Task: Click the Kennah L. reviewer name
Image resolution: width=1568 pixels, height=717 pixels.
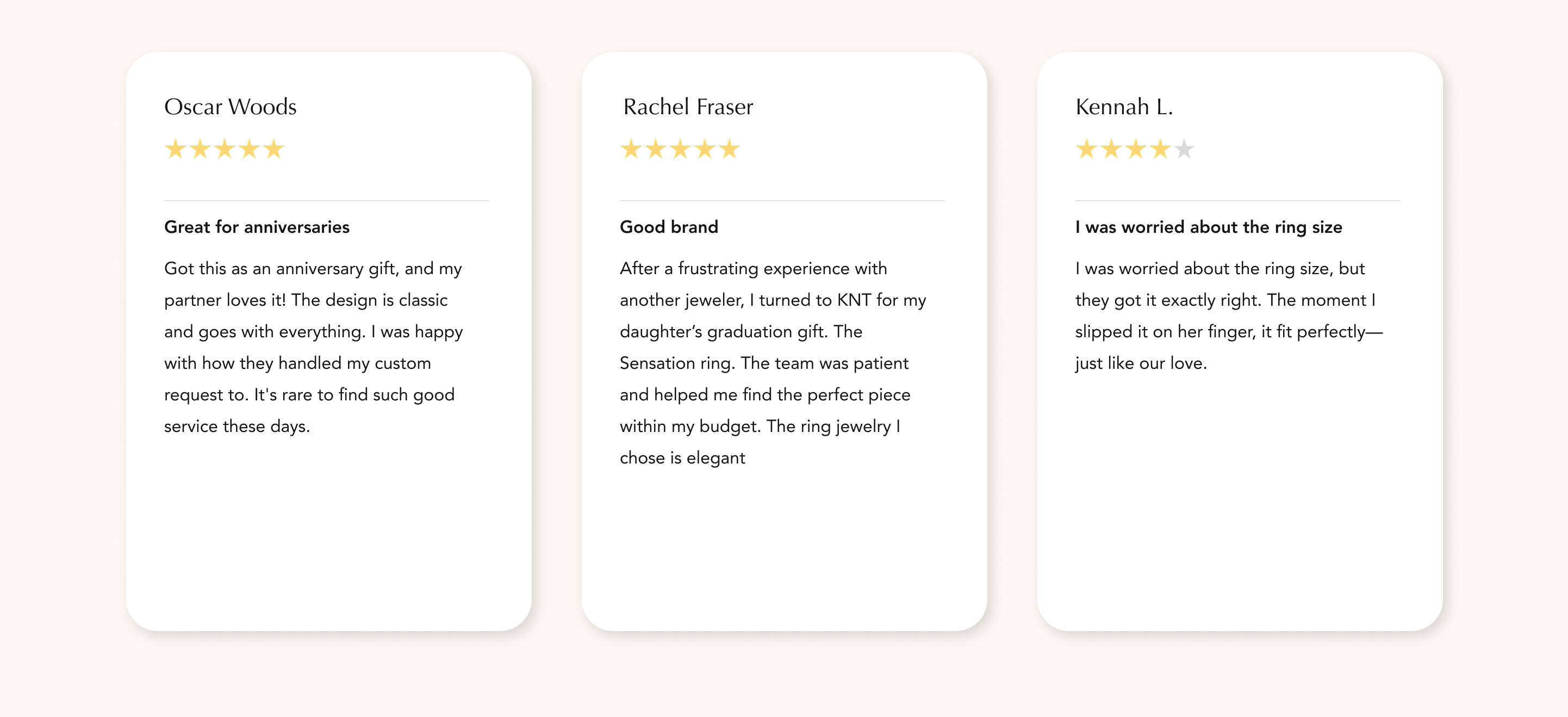Action: [1124, 107]
